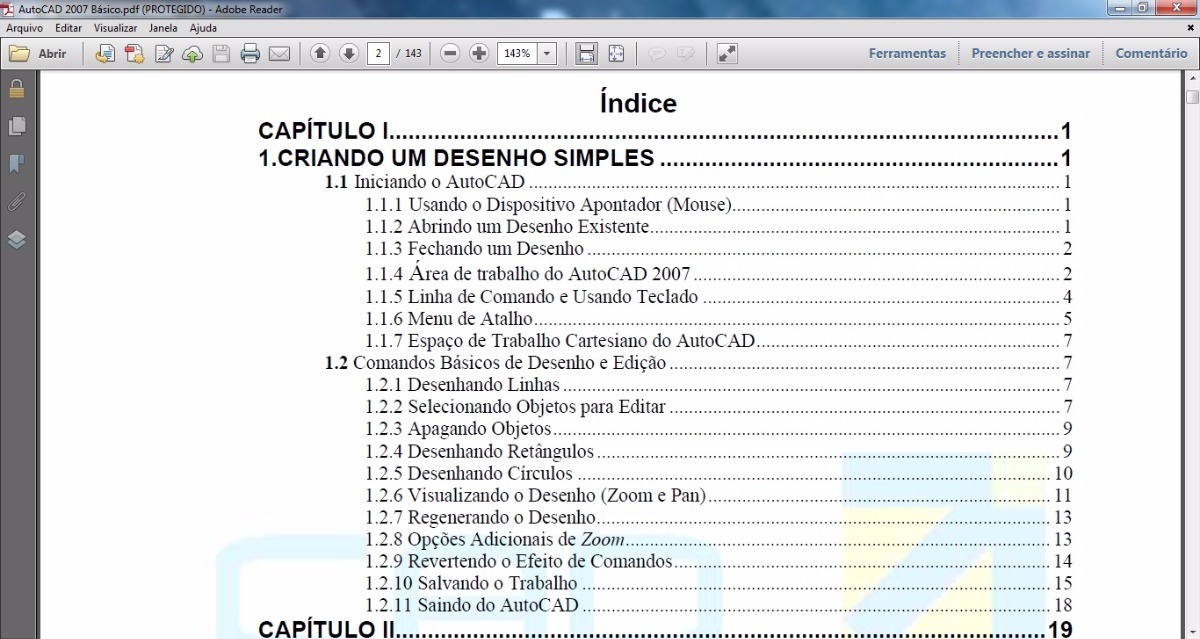Open the Editar menu
The image size is (1200, 639).
[69, 28]
